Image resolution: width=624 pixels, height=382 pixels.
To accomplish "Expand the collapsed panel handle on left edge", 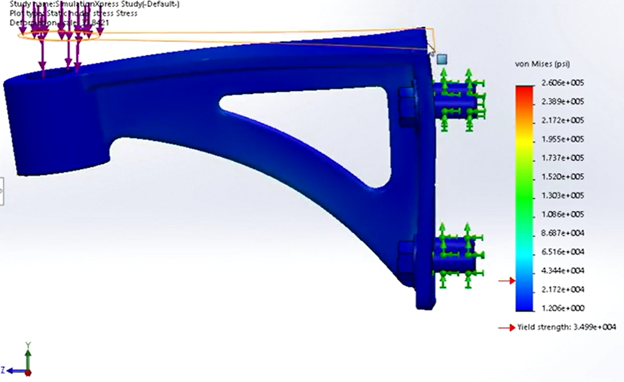I will point(2,191).
